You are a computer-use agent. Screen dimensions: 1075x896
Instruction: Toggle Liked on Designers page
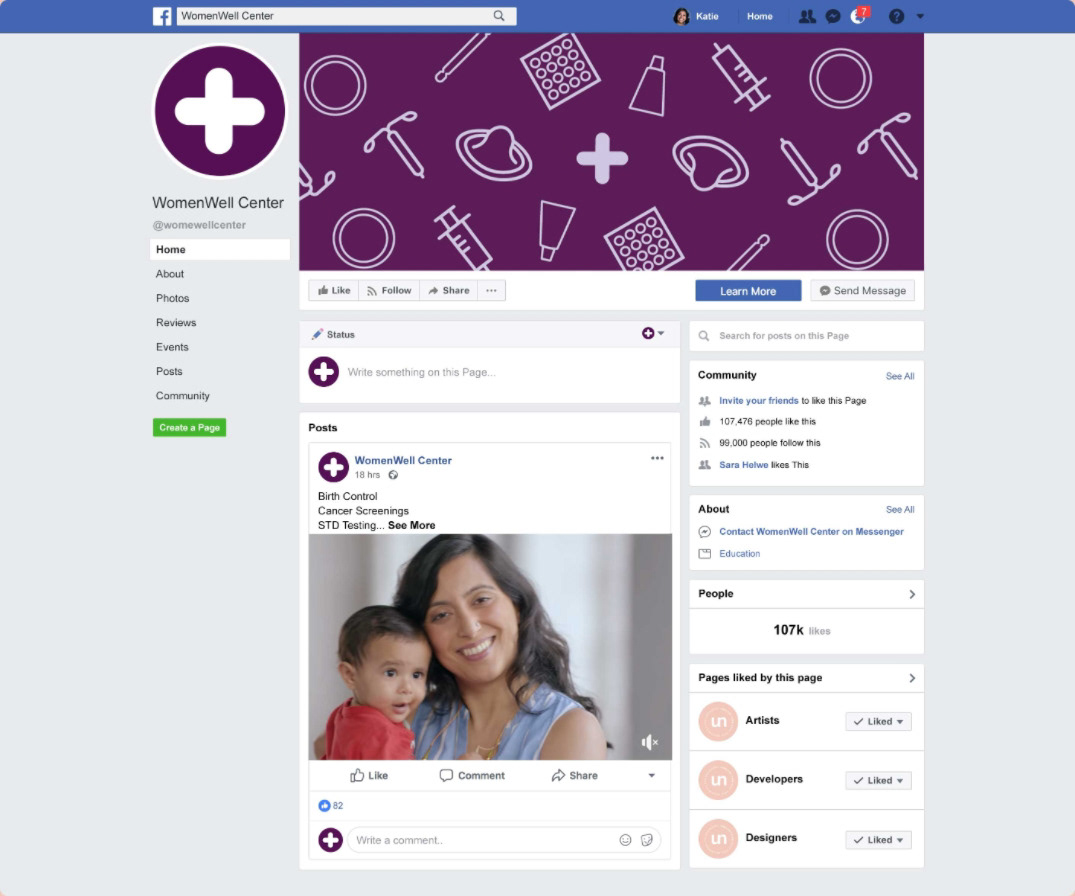pyautogui.click(x=878, y=840)
